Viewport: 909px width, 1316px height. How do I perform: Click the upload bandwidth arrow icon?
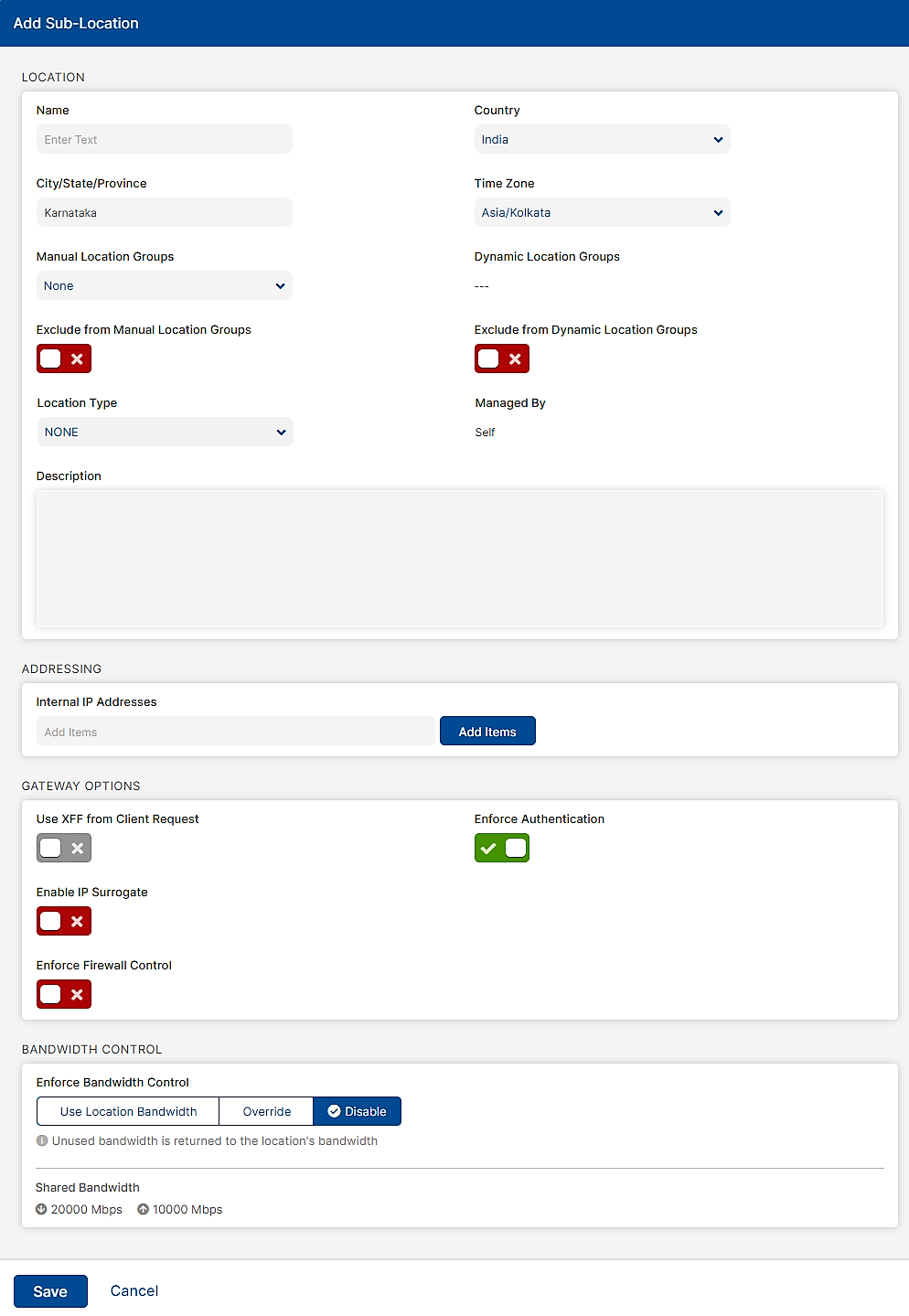tap(143, 1209)
